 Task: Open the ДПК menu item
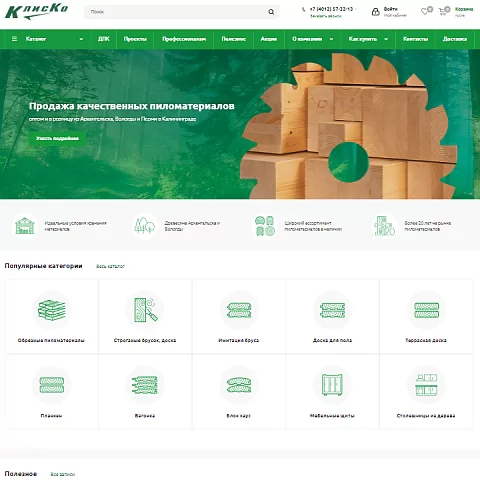tap(104, 39)
